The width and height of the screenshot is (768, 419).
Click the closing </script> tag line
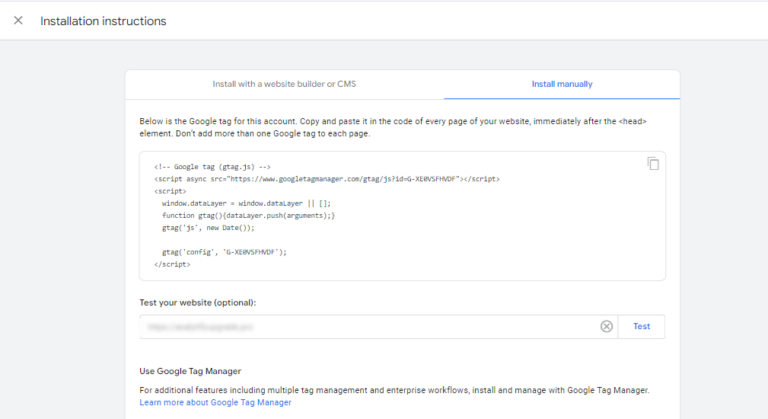pos(172,264)
